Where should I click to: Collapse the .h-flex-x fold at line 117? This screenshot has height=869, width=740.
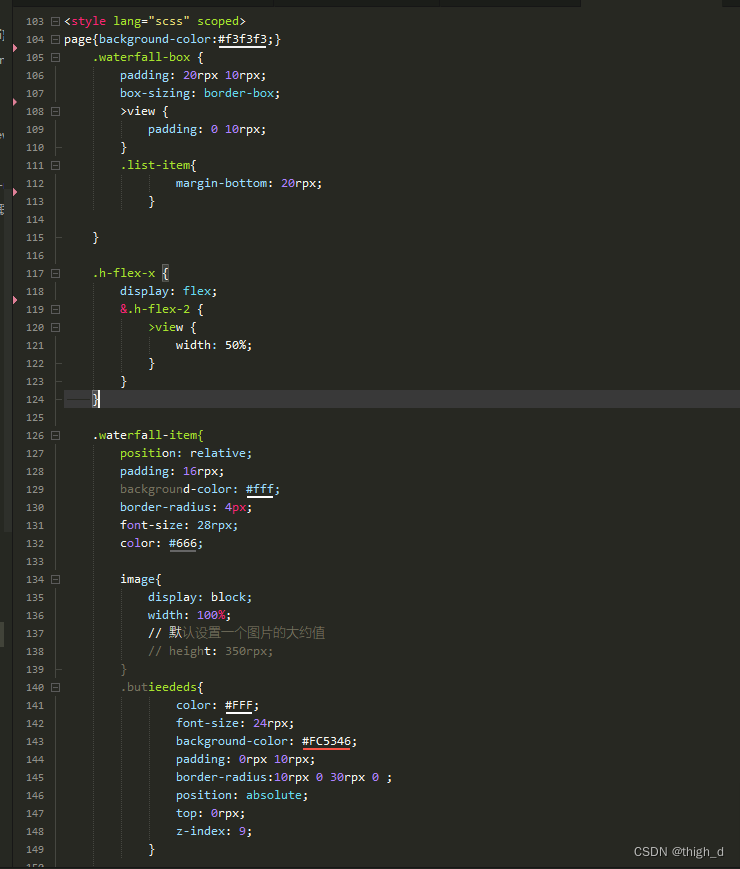(55, 273)
